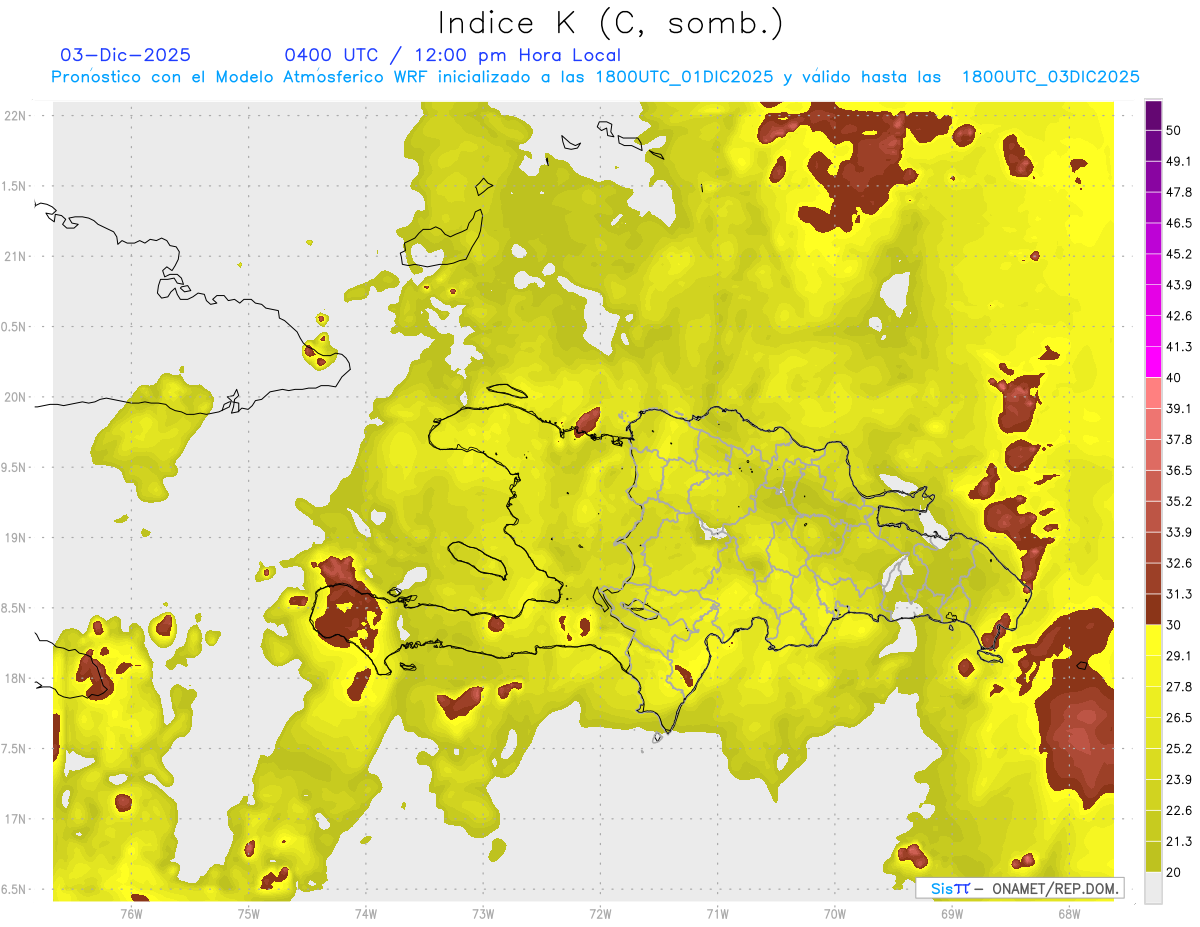The image size is (1200, 927).
Task: Click the '73W' longitude label
Action: tap(483, 913)
